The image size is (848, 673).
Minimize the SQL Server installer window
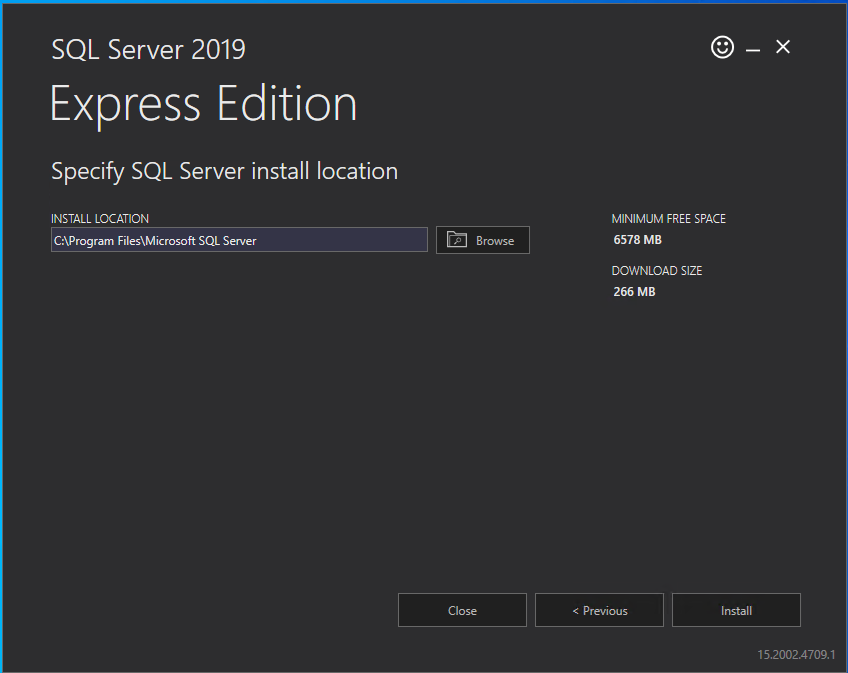pyautogui.click(x=753, y=49)
